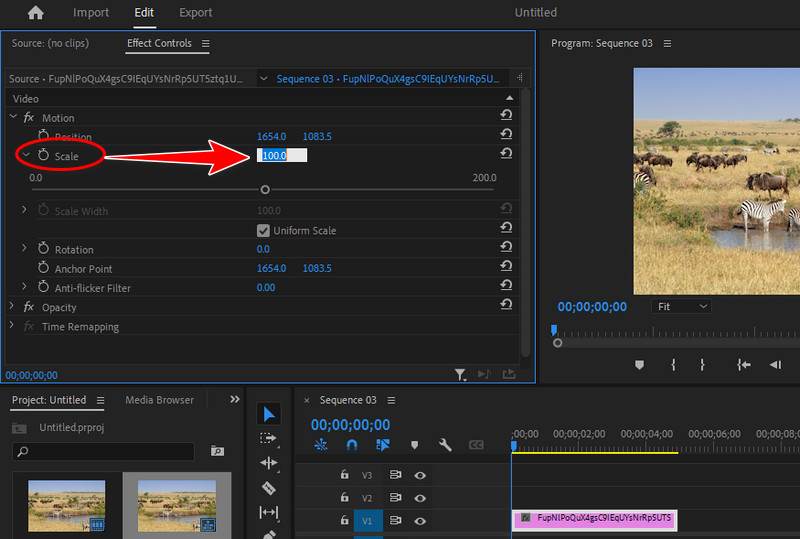Click the Program monitor timecode
Screen dimensions: 800x539
pyautogui.click(x=592, y=307)
